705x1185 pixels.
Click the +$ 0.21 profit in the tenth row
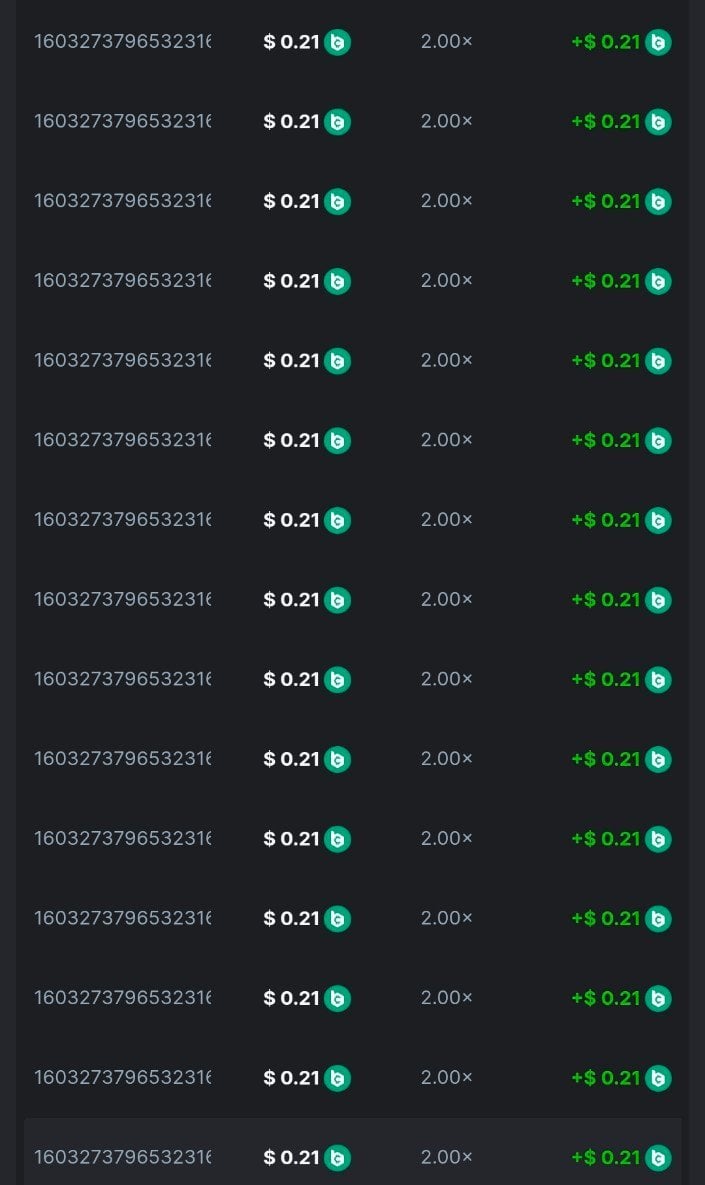point(605,759)
